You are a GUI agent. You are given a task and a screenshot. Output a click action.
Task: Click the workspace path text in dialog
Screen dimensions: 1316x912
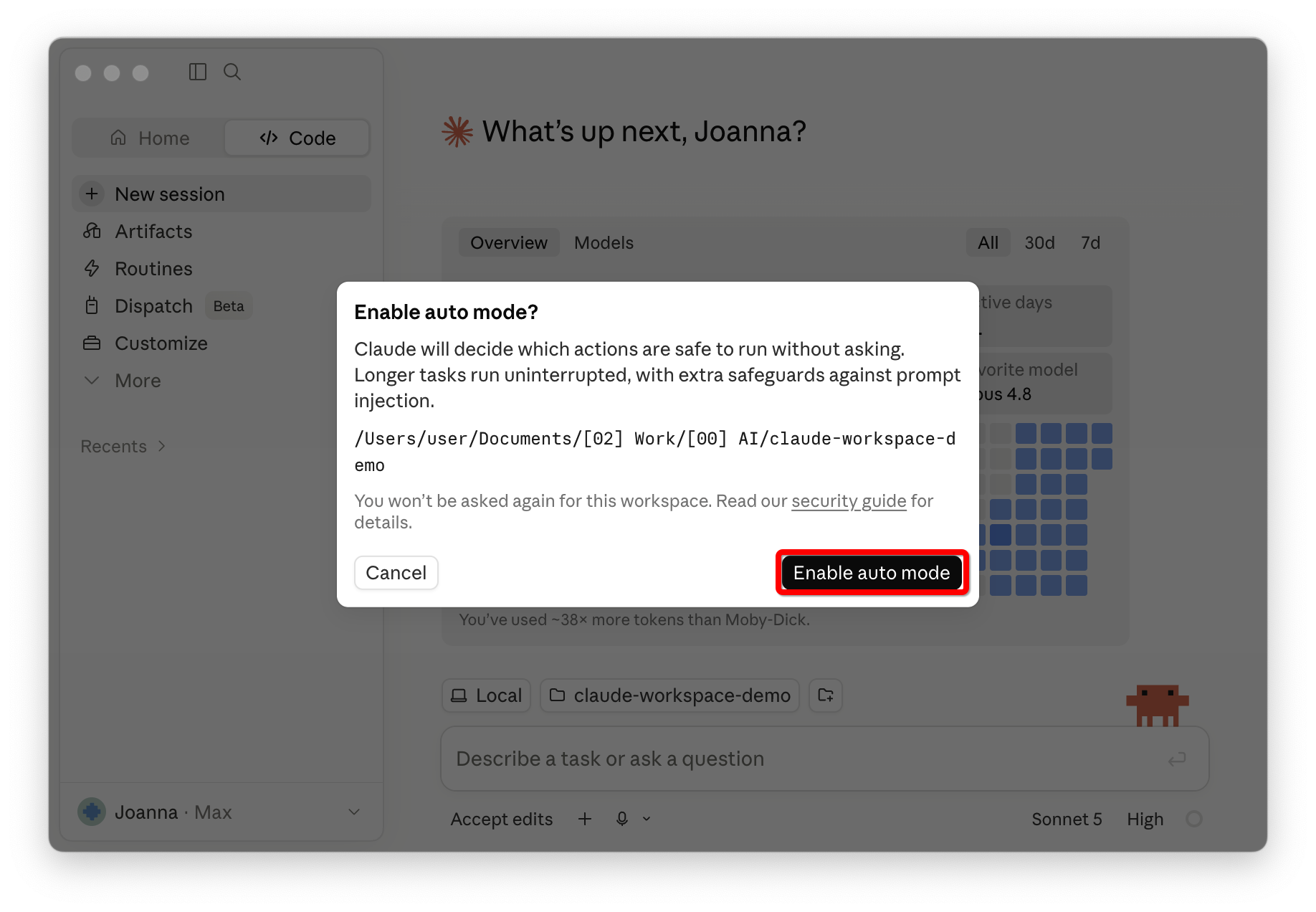[x=655, y=452]
